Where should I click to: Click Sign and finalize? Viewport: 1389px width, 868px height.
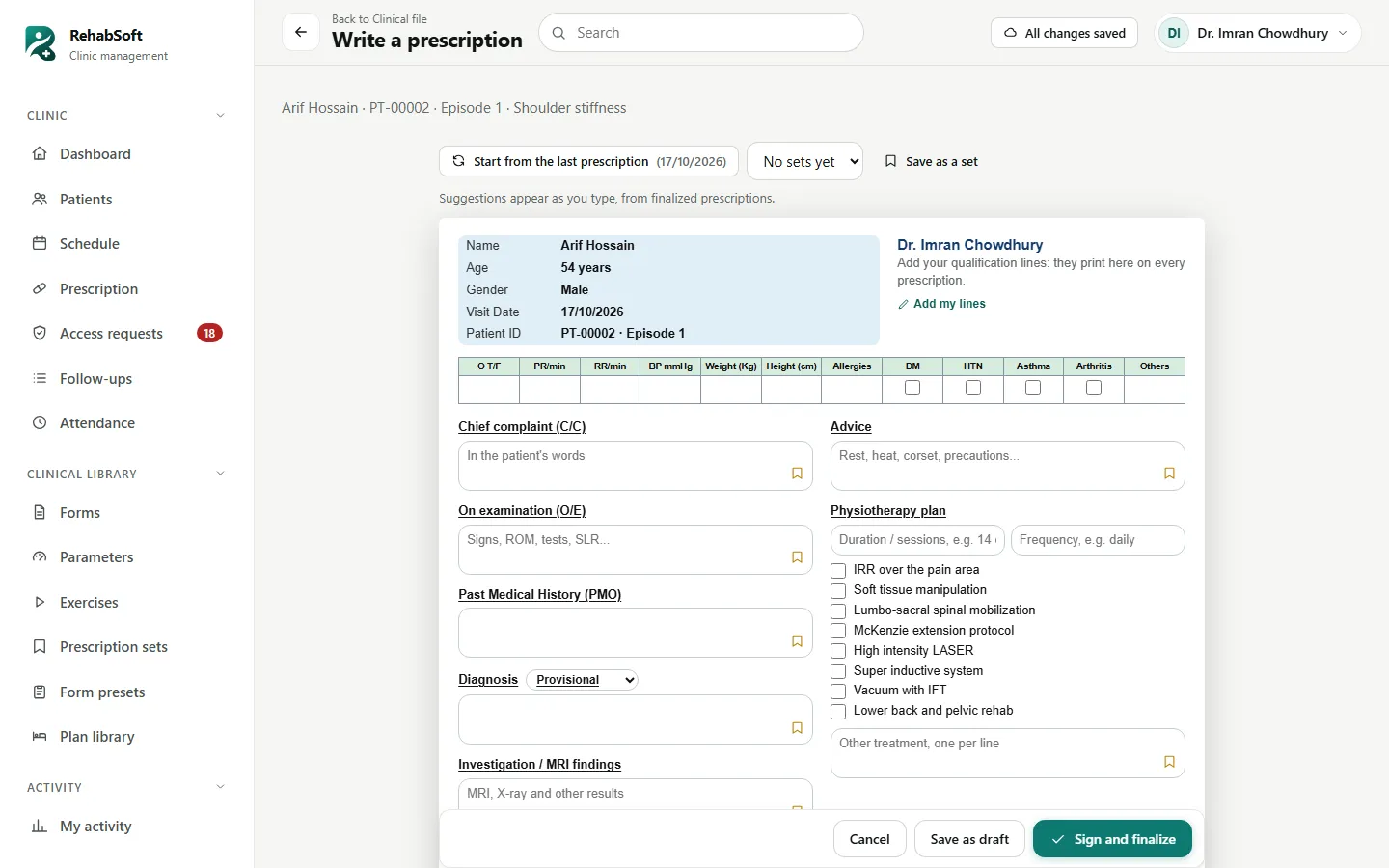pyautogui.click(x=1112, y=839)
